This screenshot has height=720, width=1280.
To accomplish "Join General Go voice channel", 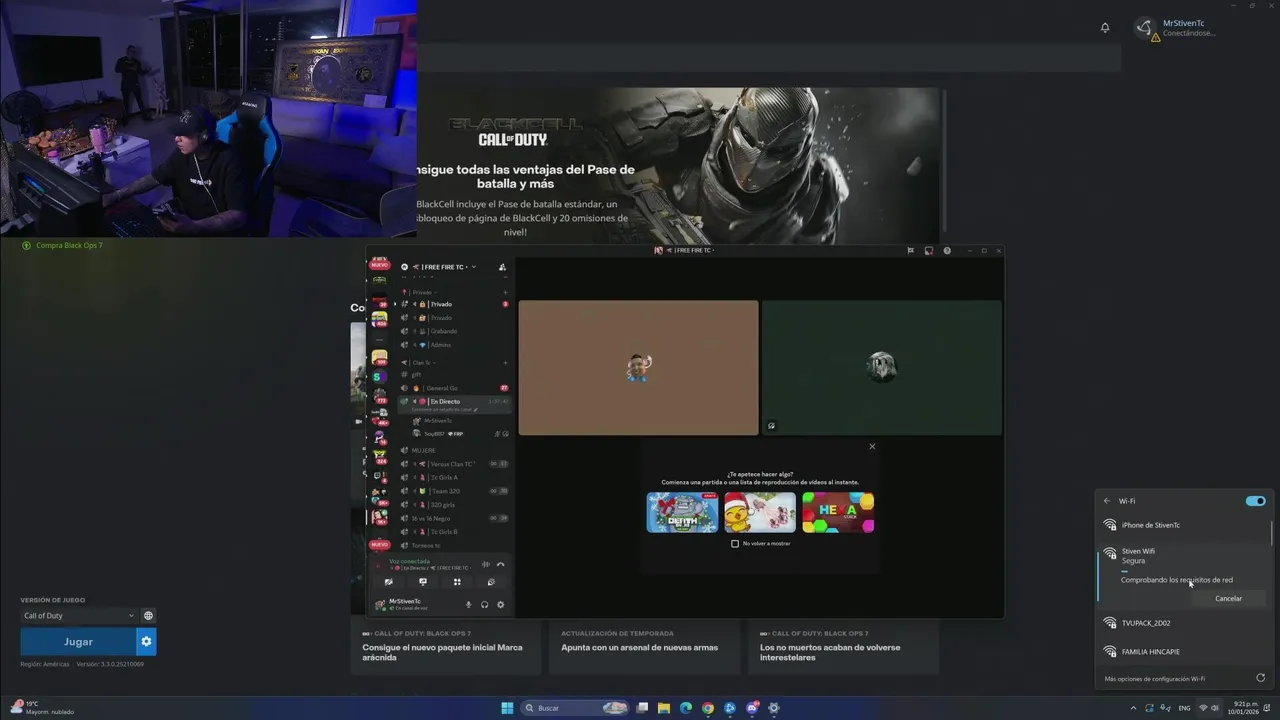I will 454,388.
